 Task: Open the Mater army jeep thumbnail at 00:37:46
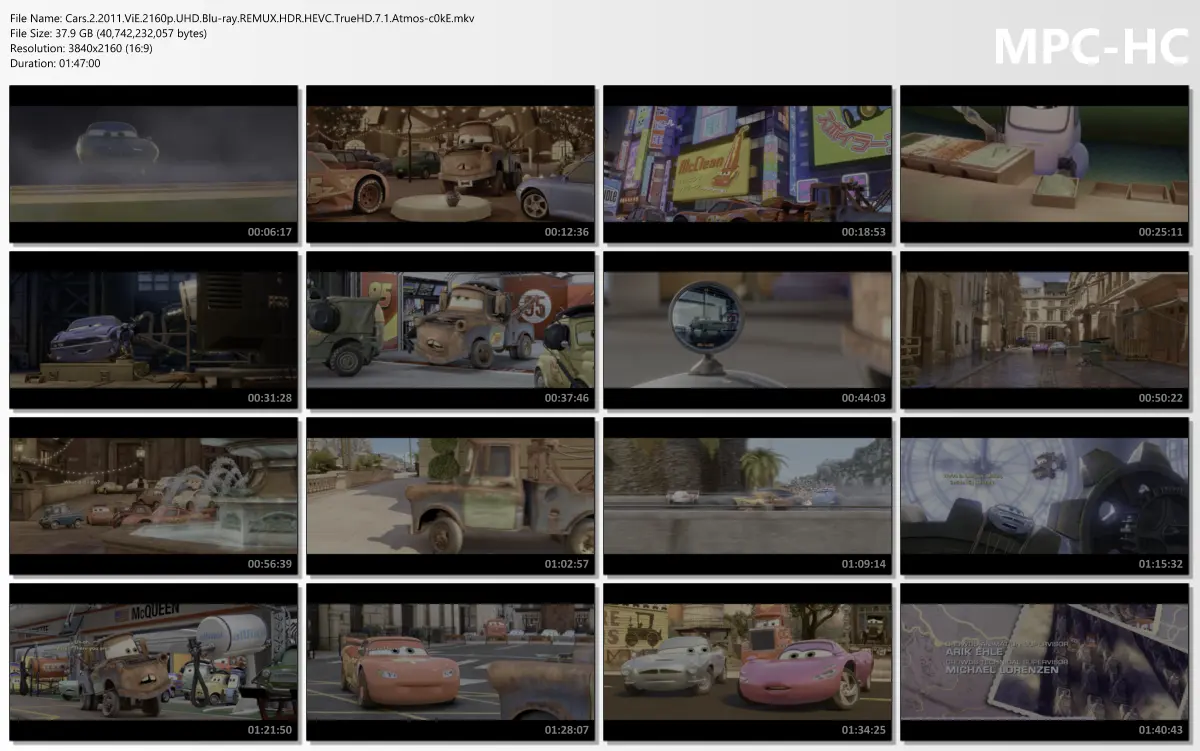click(450, 331)
